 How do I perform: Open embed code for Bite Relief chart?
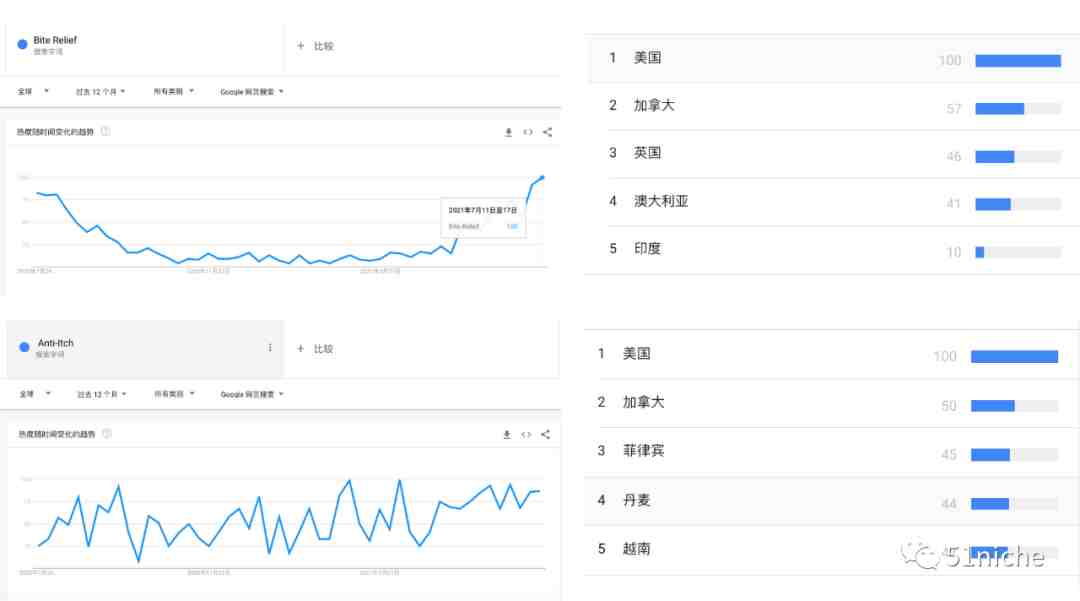[x=528, y=132]
